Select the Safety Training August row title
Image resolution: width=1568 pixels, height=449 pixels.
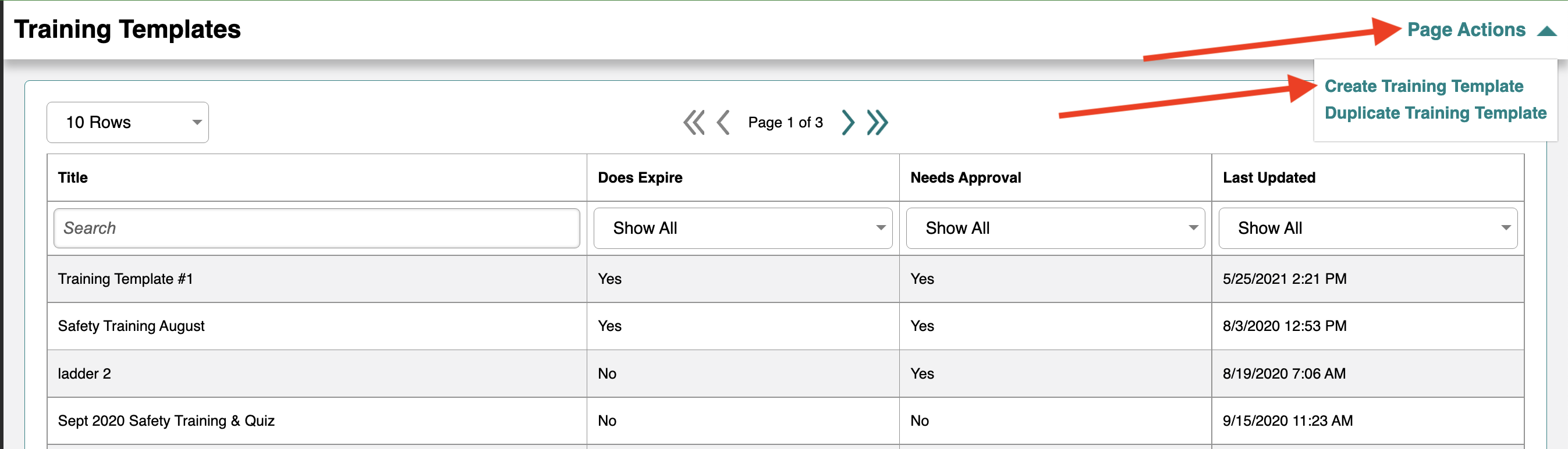pyautogui.click(x=131, y=326)
